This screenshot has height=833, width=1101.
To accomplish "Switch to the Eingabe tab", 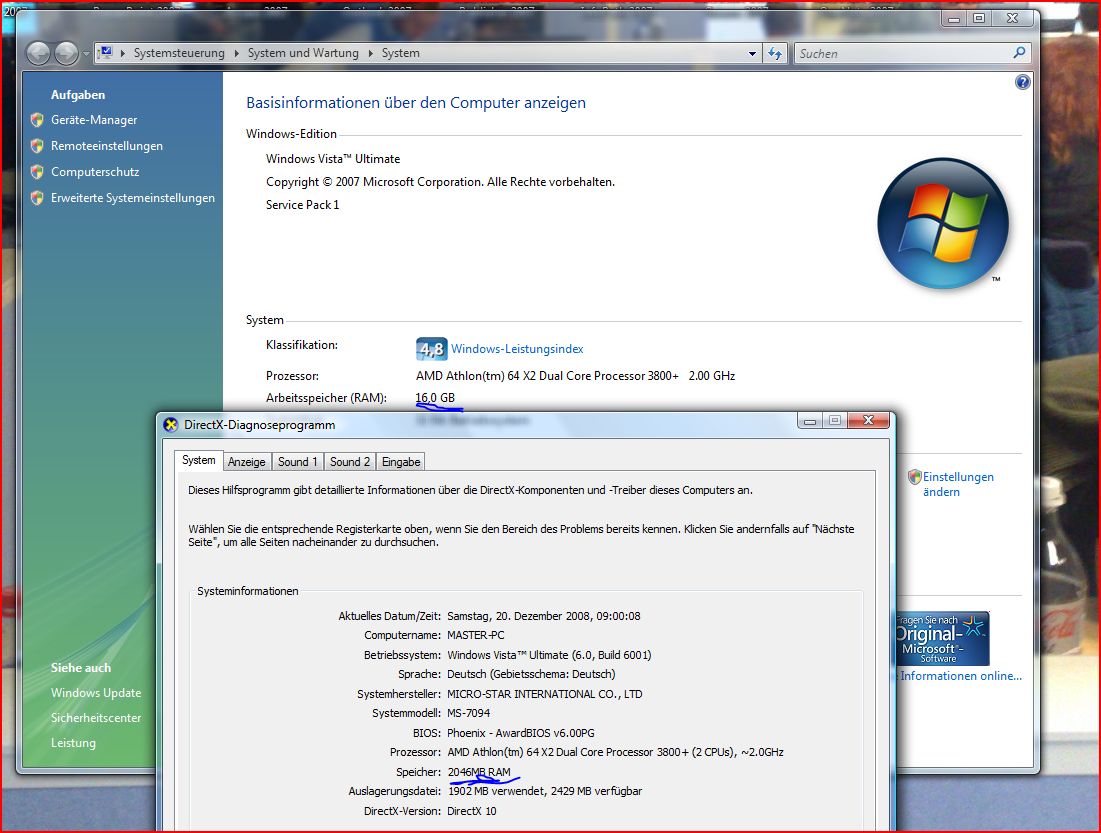I will (x=401, y=461).
